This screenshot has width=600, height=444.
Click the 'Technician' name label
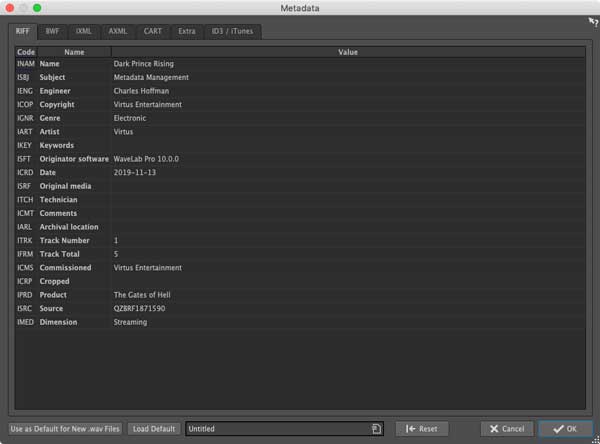[59, 200]
